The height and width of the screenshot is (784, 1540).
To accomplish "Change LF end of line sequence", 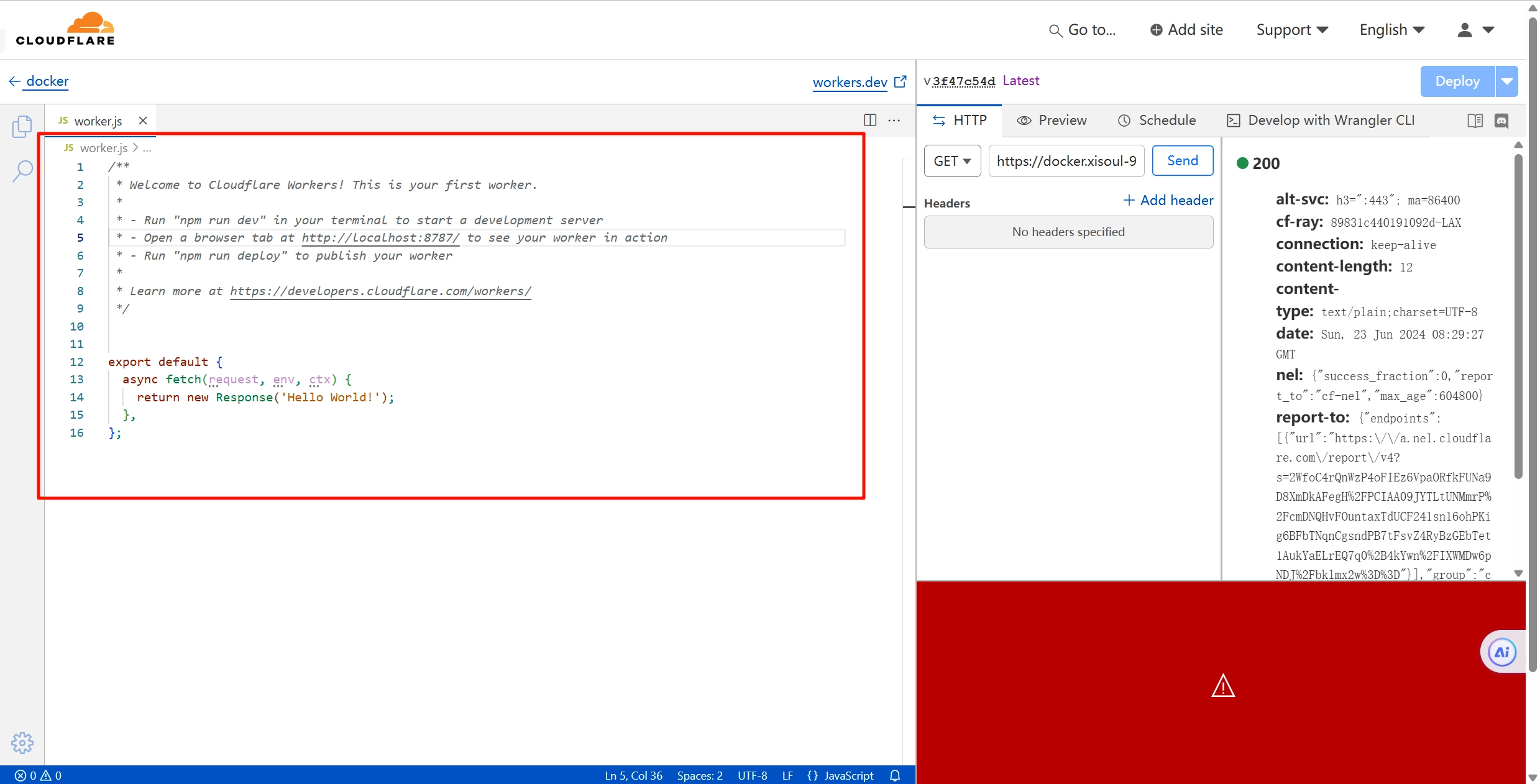I will (787, 775).
